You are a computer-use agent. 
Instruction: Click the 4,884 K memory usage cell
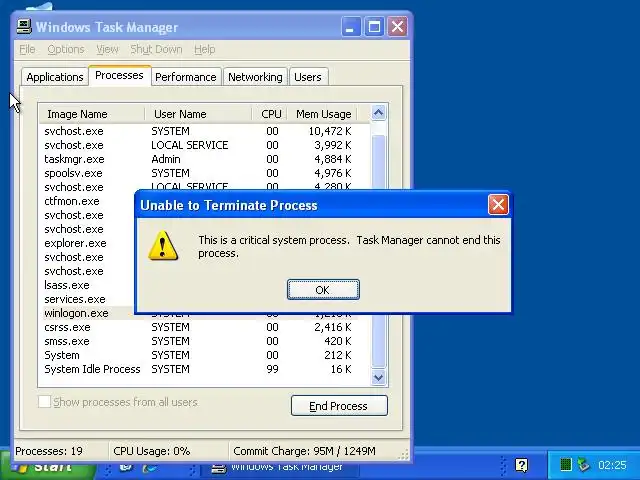(x=333, y=159)
